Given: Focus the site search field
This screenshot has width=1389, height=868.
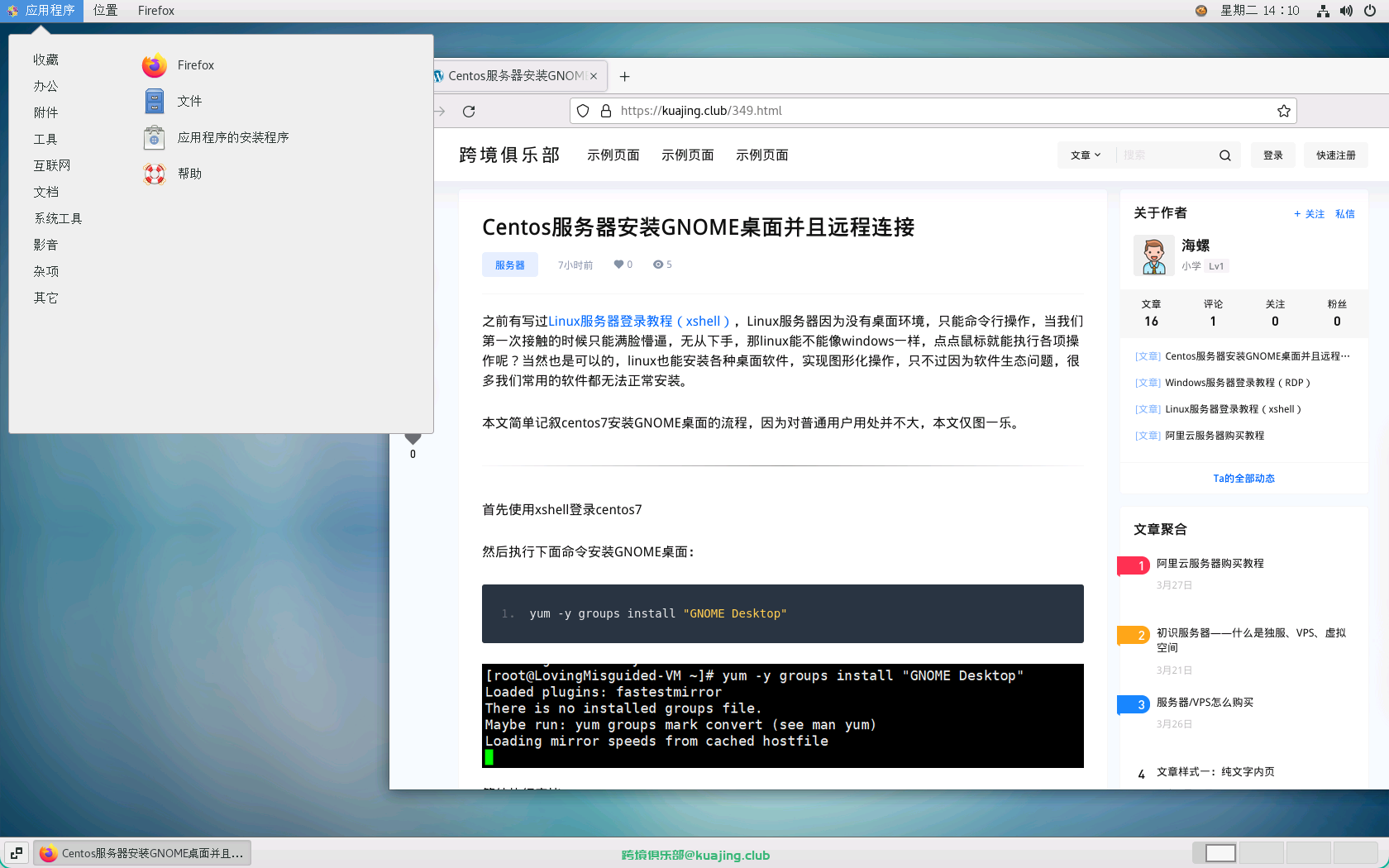Looking at the screenshot, I should tap(1166, 155).
